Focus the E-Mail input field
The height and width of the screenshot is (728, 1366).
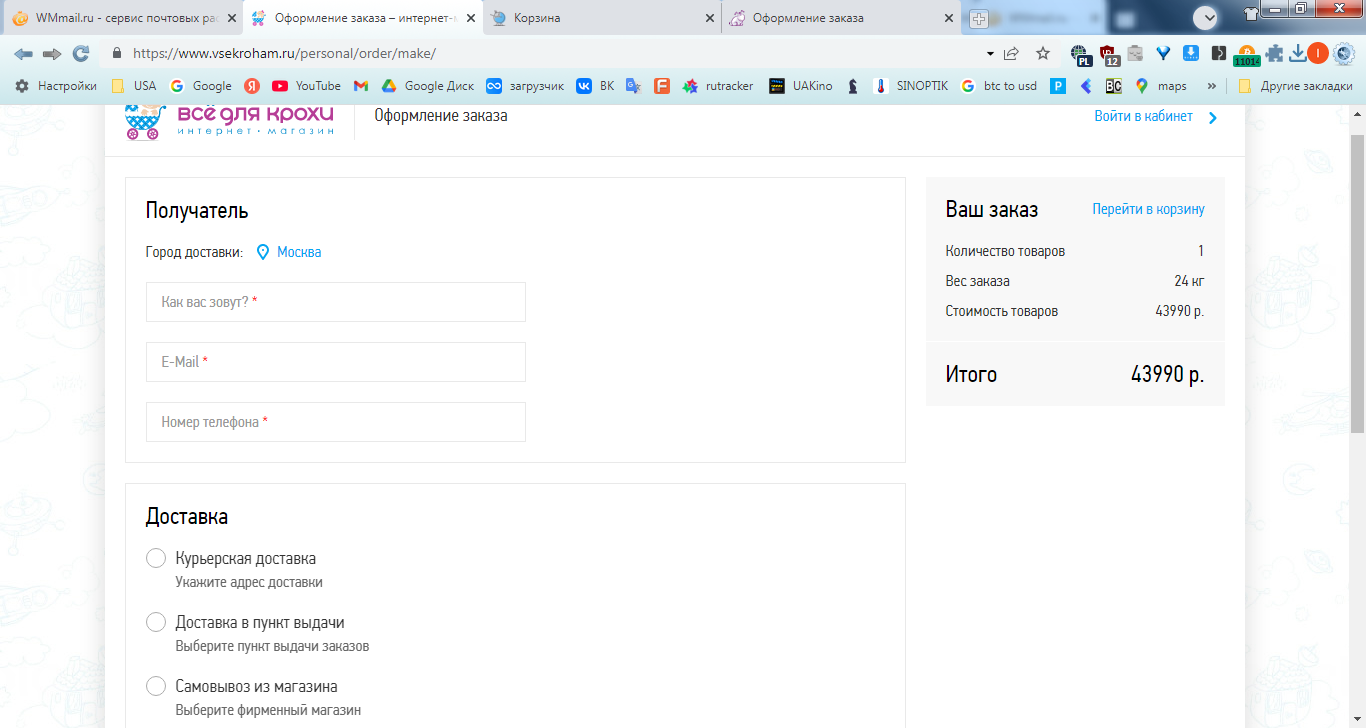336,362
